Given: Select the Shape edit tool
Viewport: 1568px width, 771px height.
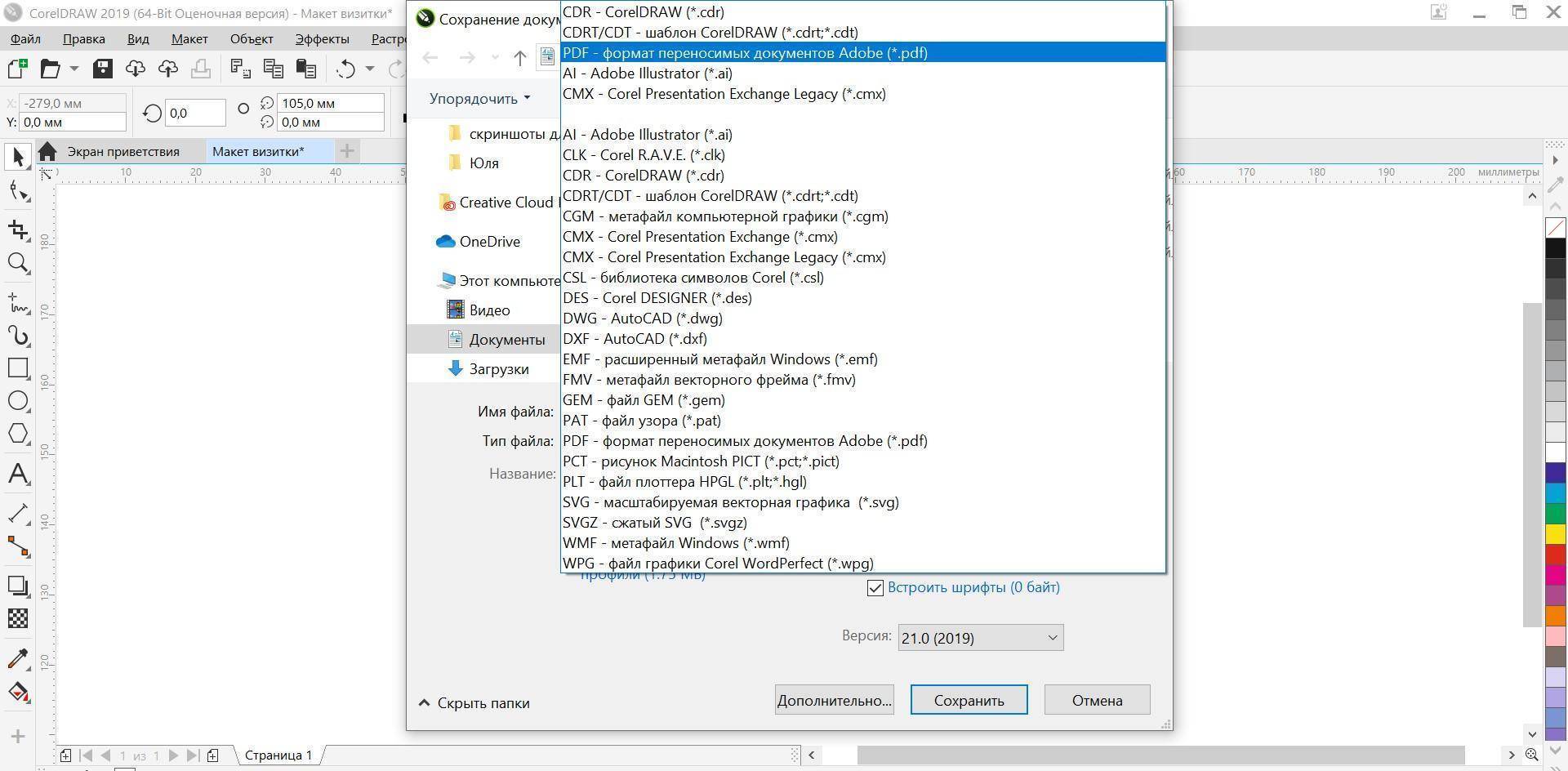Looking at the screenshot, I should click(18, 191).
